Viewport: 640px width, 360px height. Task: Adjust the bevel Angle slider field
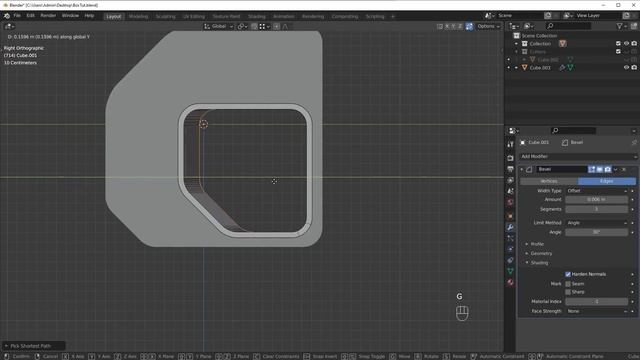click(596, 232)
